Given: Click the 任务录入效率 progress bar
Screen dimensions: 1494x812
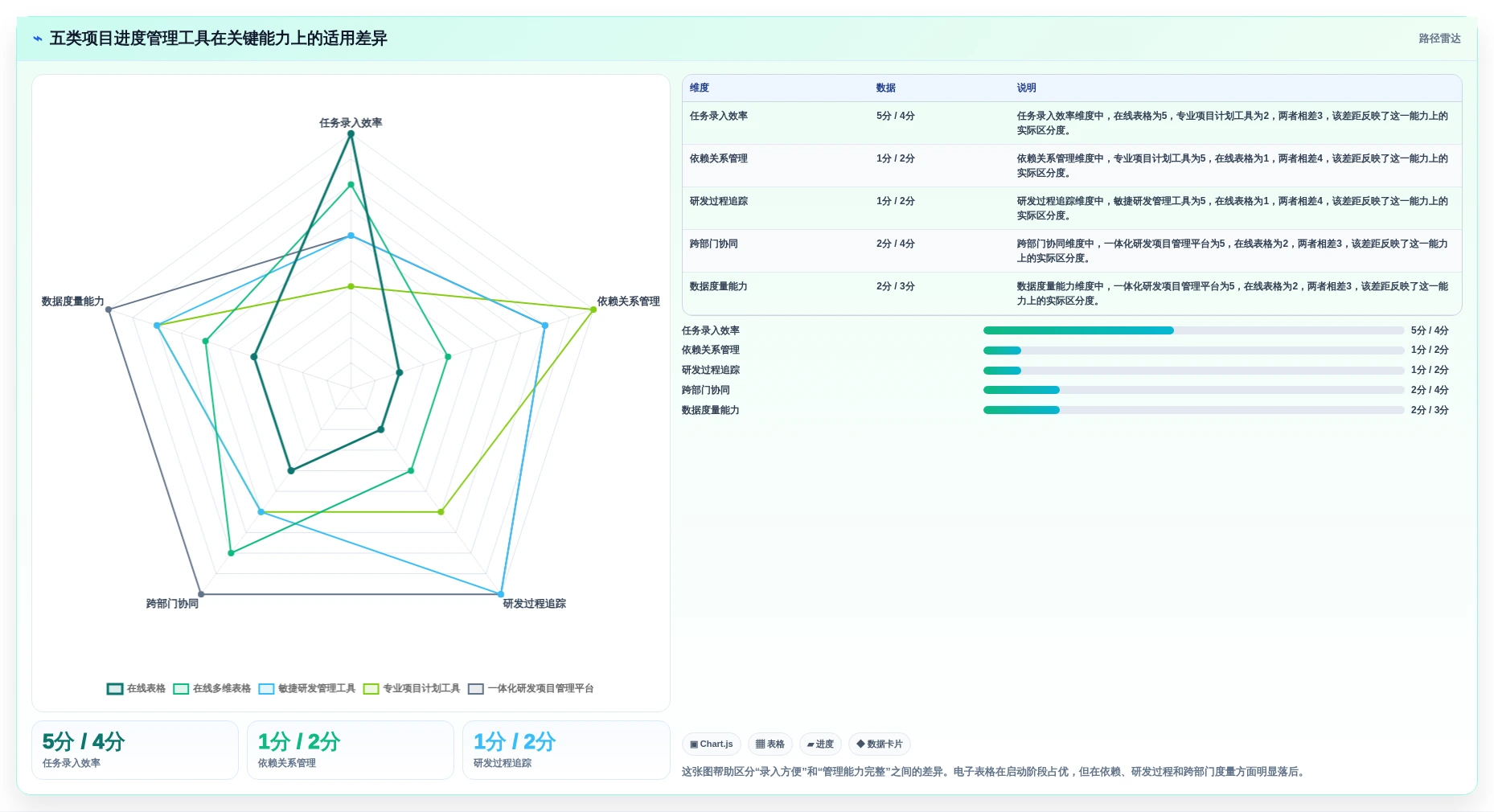Looking at the screenshot, I should [1193, 330].
